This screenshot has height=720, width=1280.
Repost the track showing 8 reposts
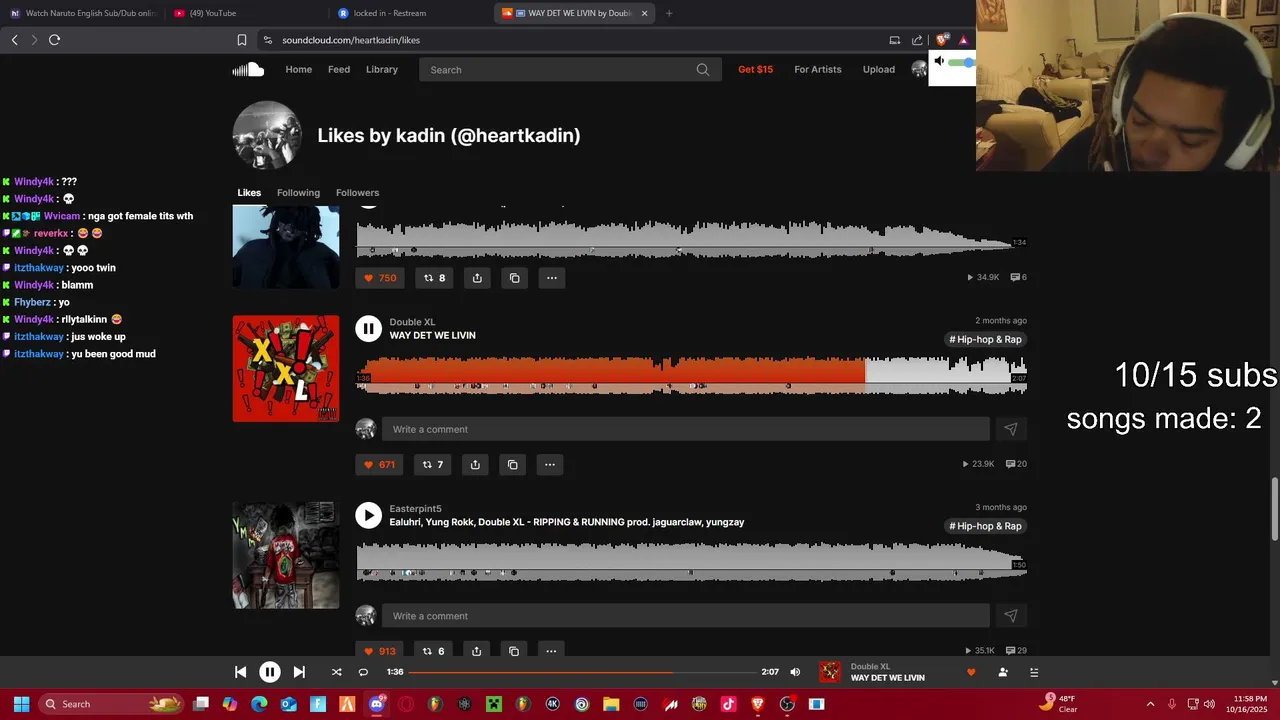[434, 278]
